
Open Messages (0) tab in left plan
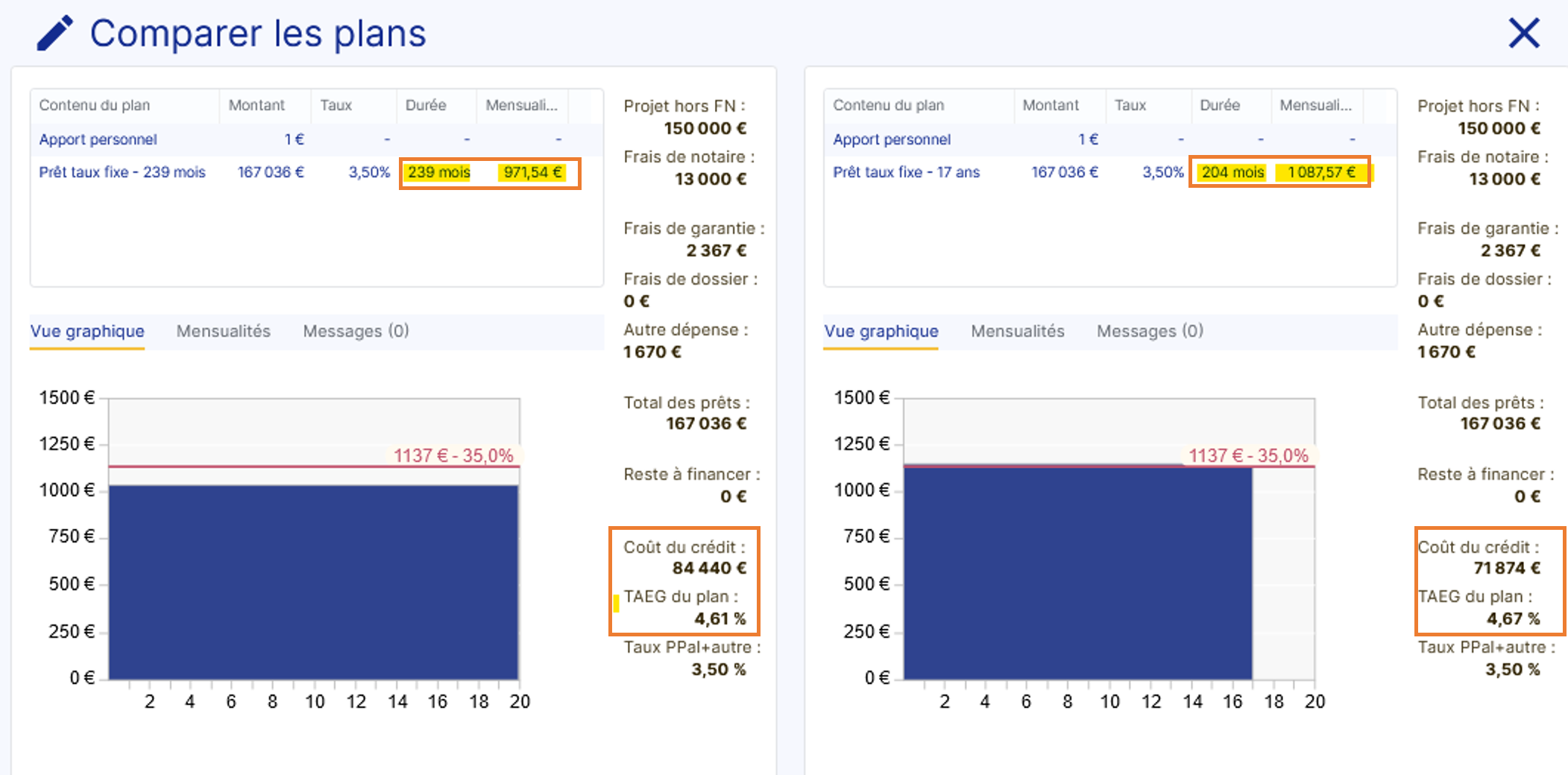[356, 331]
